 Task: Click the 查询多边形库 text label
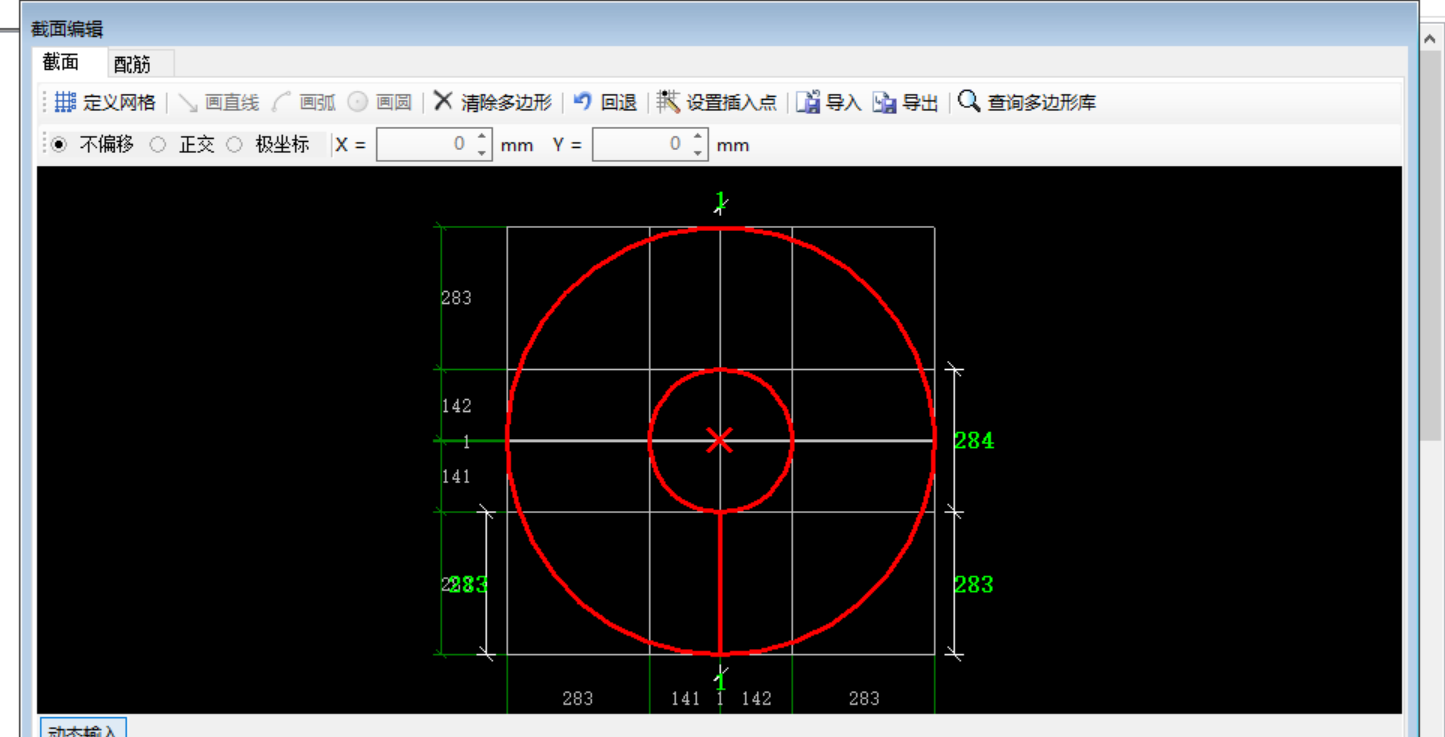tap(1042, 102)
